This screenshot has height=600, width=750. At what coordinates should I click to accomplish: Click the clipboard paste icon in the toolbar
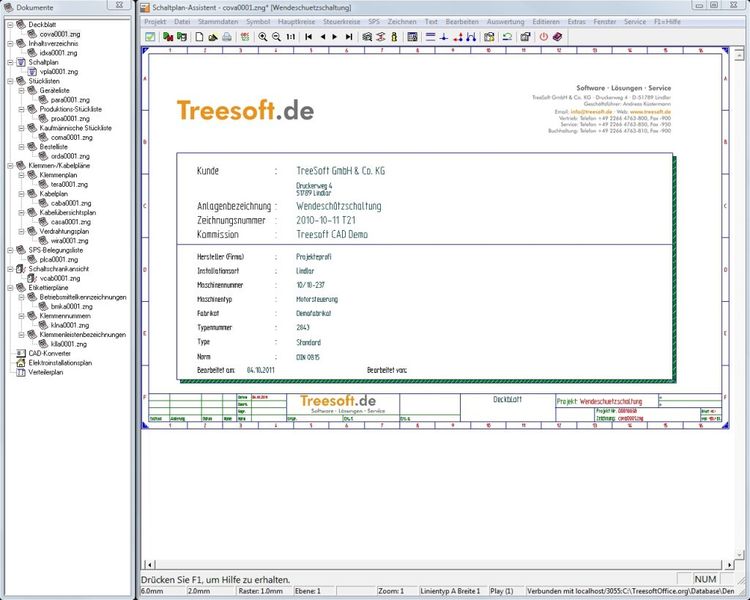pyautogui.click(x=489, y=37)
